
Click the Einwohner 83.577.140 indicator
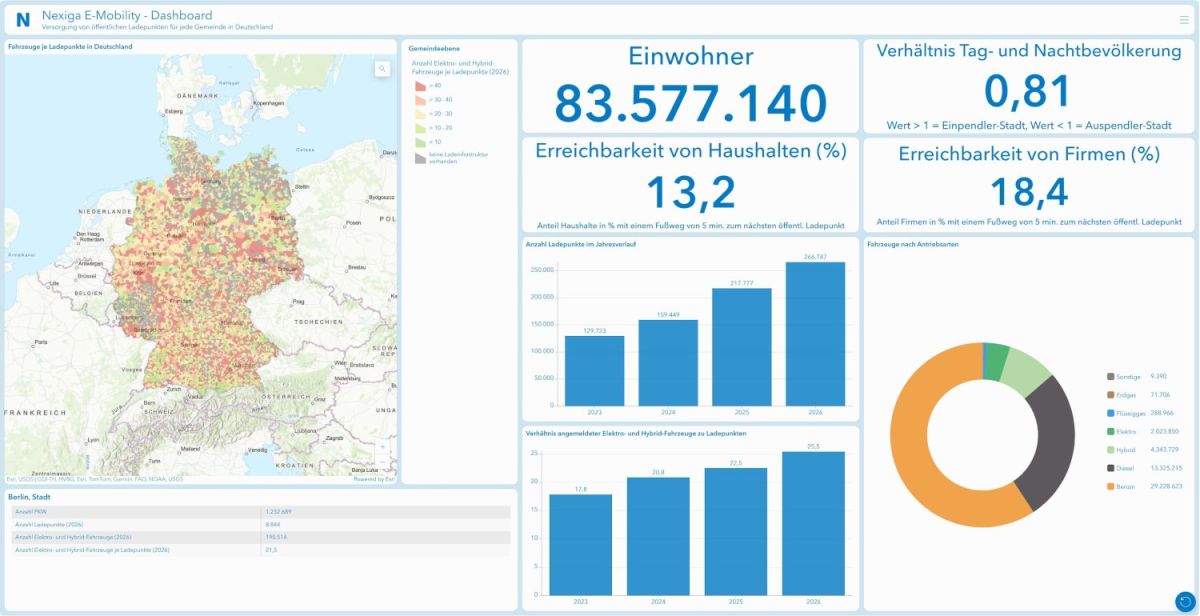point(690,86)
